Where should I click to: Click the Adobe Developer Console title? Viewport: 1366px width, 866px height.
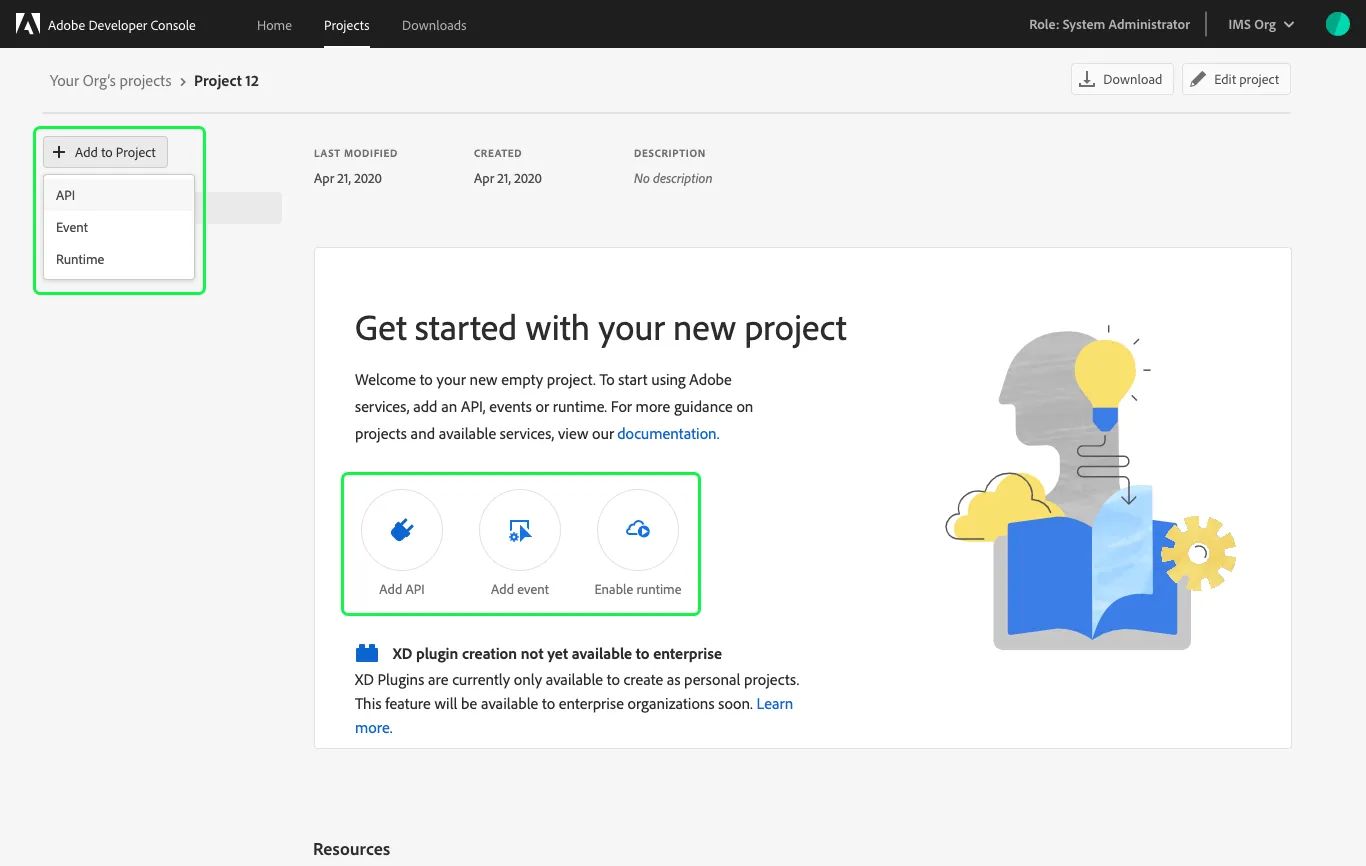pos(122,25)
